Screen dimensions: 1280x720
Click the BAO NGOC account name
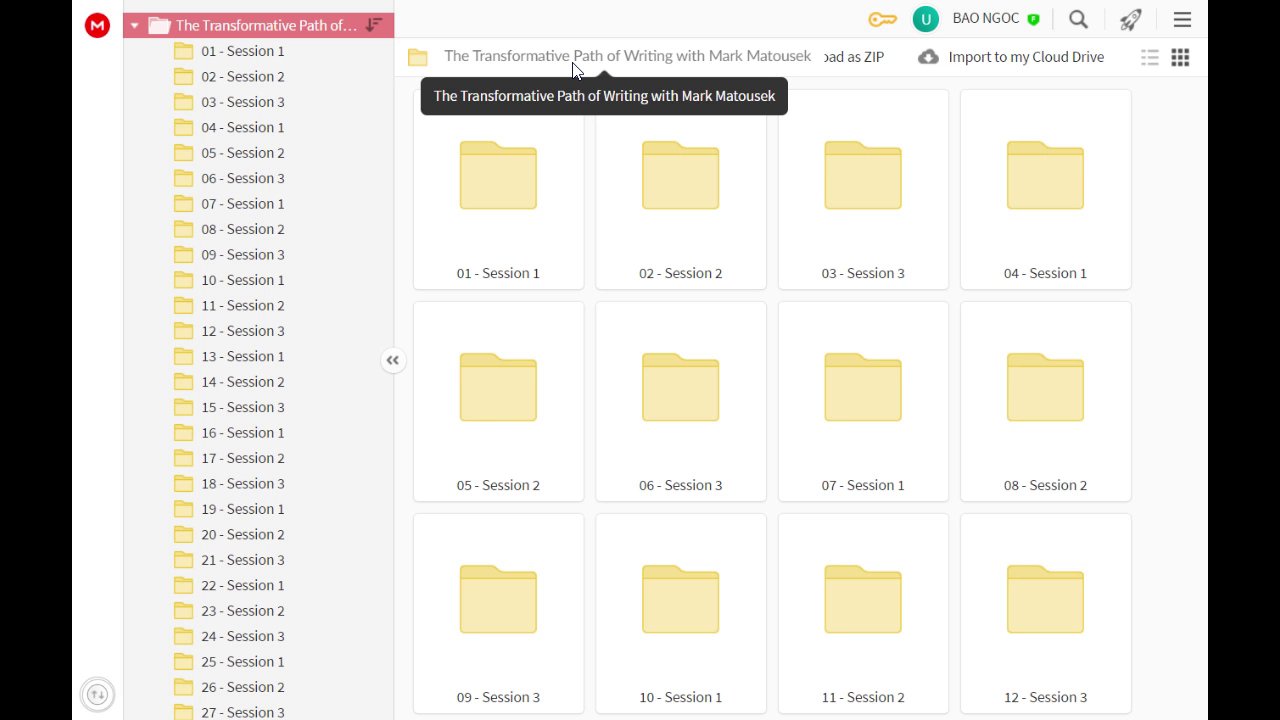[987, 19]
